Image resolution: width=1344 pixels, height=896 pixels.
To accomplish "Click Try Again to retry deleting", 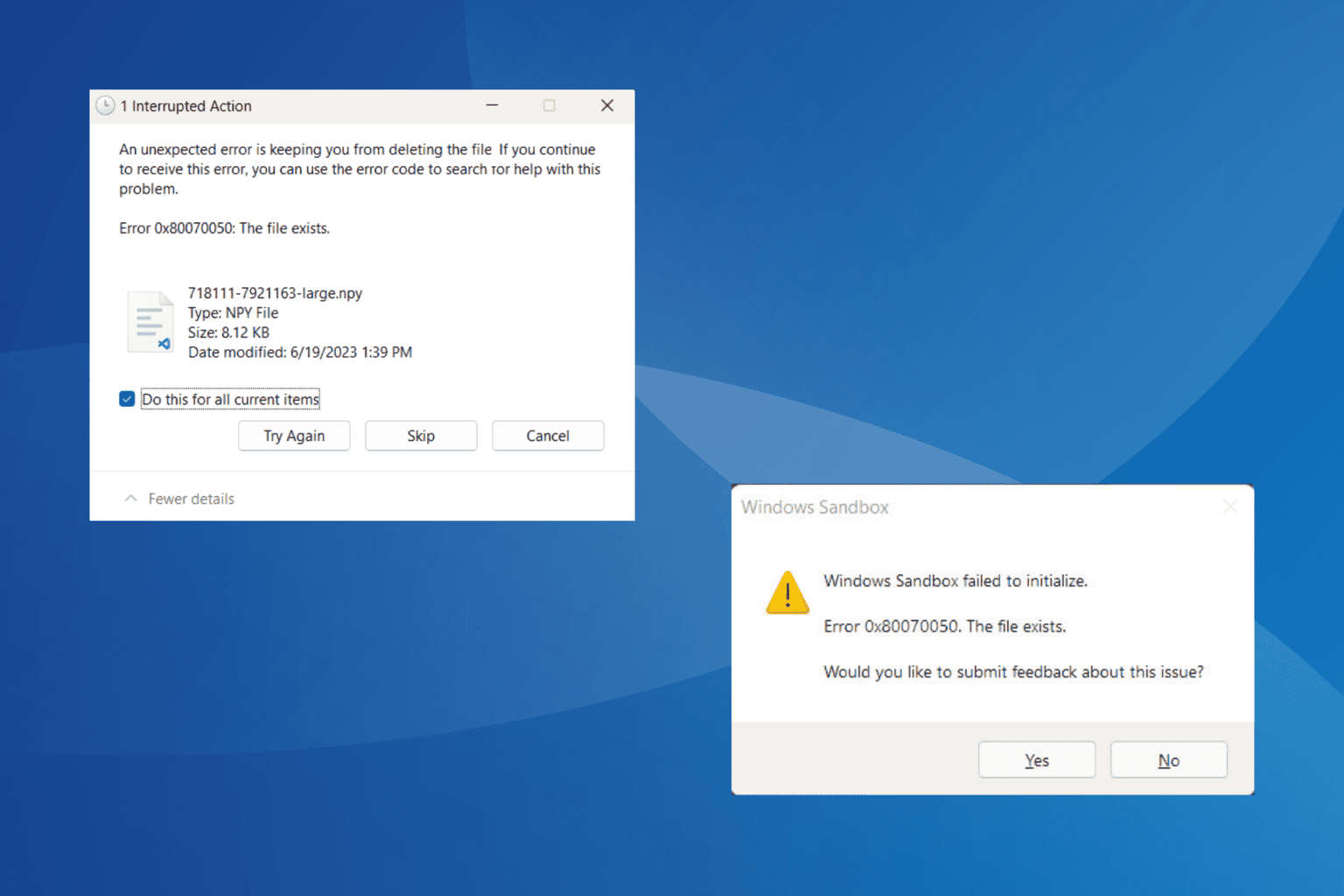I will point(294,436).
